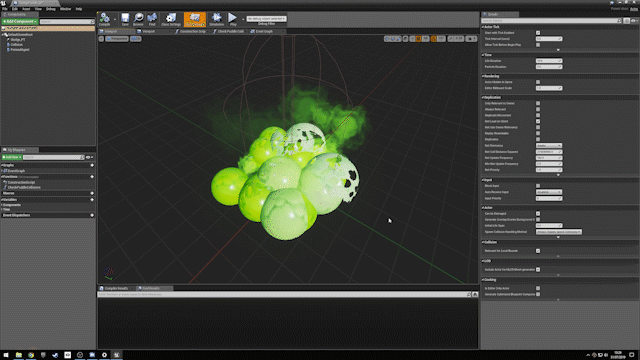Image resolution: width=640 pixels, height=360 pixels.
Task: Click the Add New button
Action: (x=11, y=157)
